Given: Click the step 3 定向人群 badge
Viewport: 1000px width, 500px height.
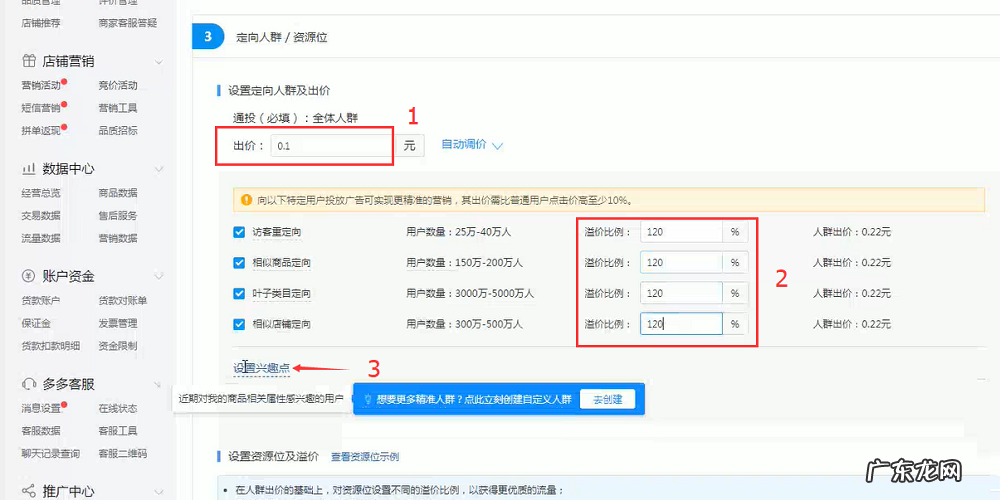Looking at the screenshot, I should 208,36.
